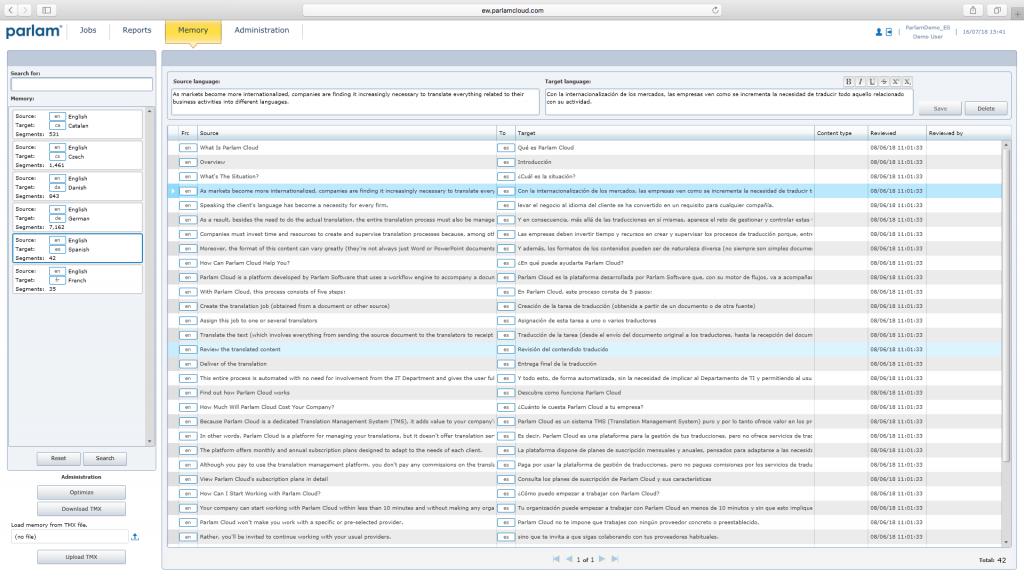1024x577 pixels.
Task: Underline the target language text
Action: pyautogui.click(x=872, y=82)
